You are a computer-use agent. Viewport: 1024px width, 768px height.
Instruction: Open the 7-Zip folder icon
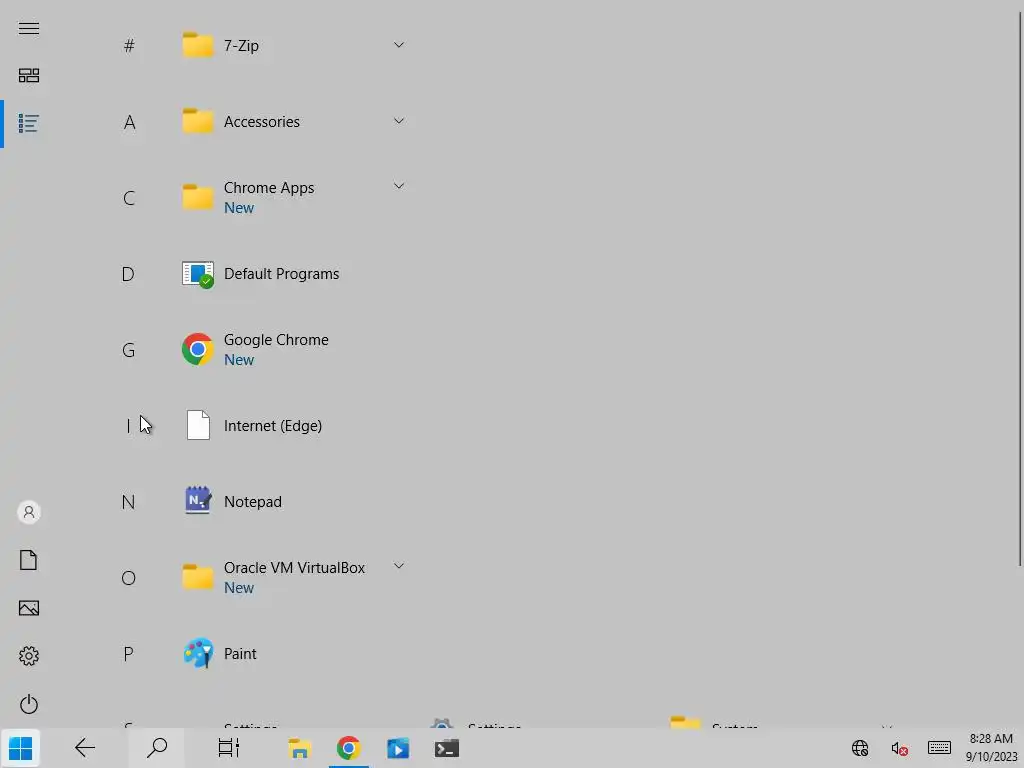tap(198, 46)
